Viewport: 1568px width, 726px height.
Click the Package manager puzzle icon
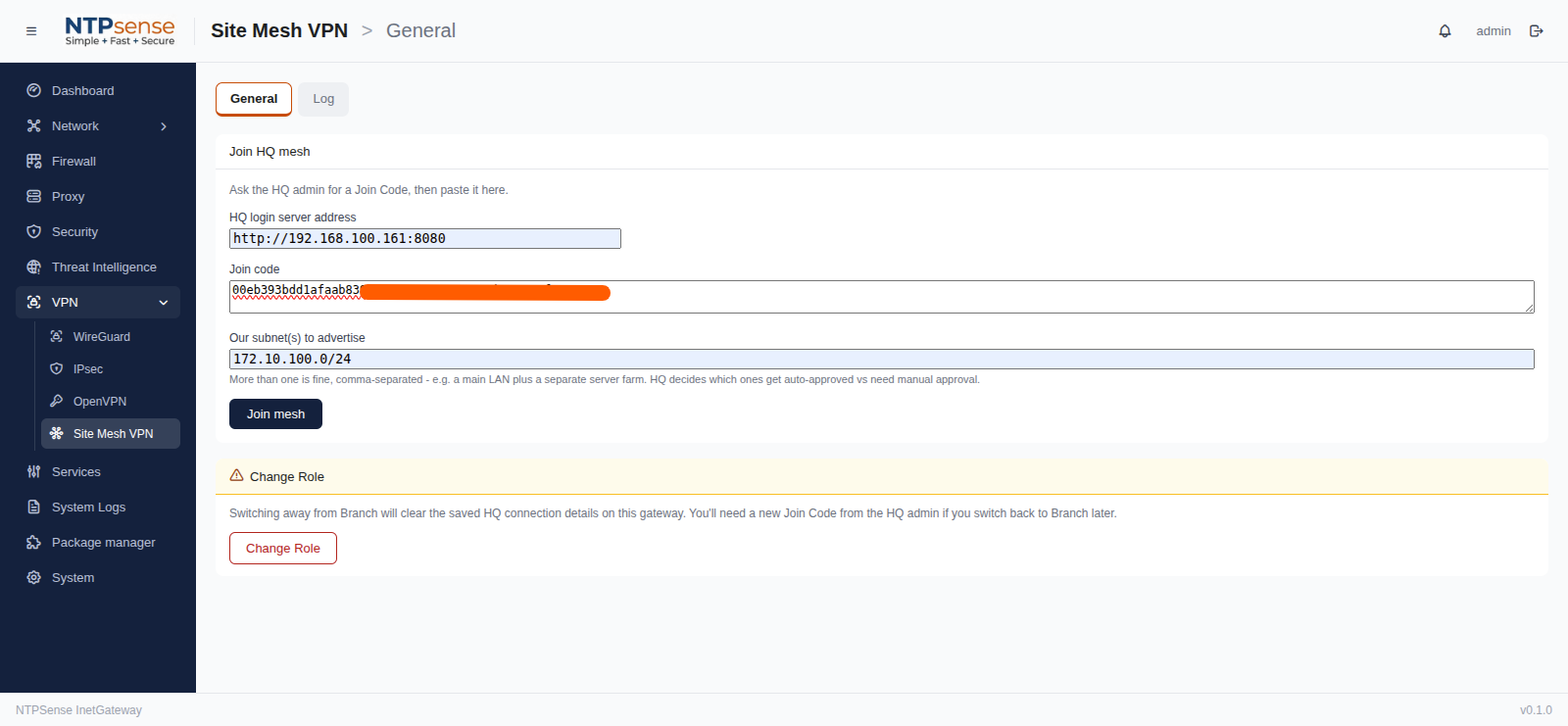point(34,542)
